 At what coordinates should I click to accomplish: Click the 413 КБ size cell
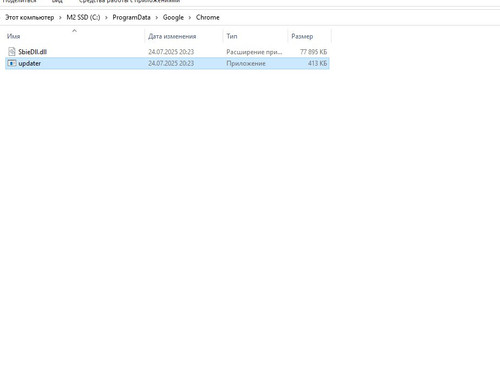(317, 63)
